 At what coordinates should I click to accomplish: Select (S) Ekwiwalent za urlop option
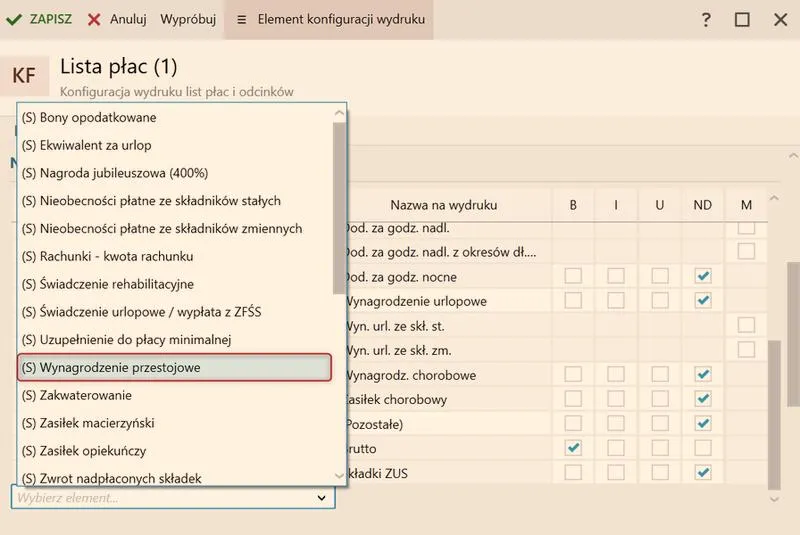(174, 145)
